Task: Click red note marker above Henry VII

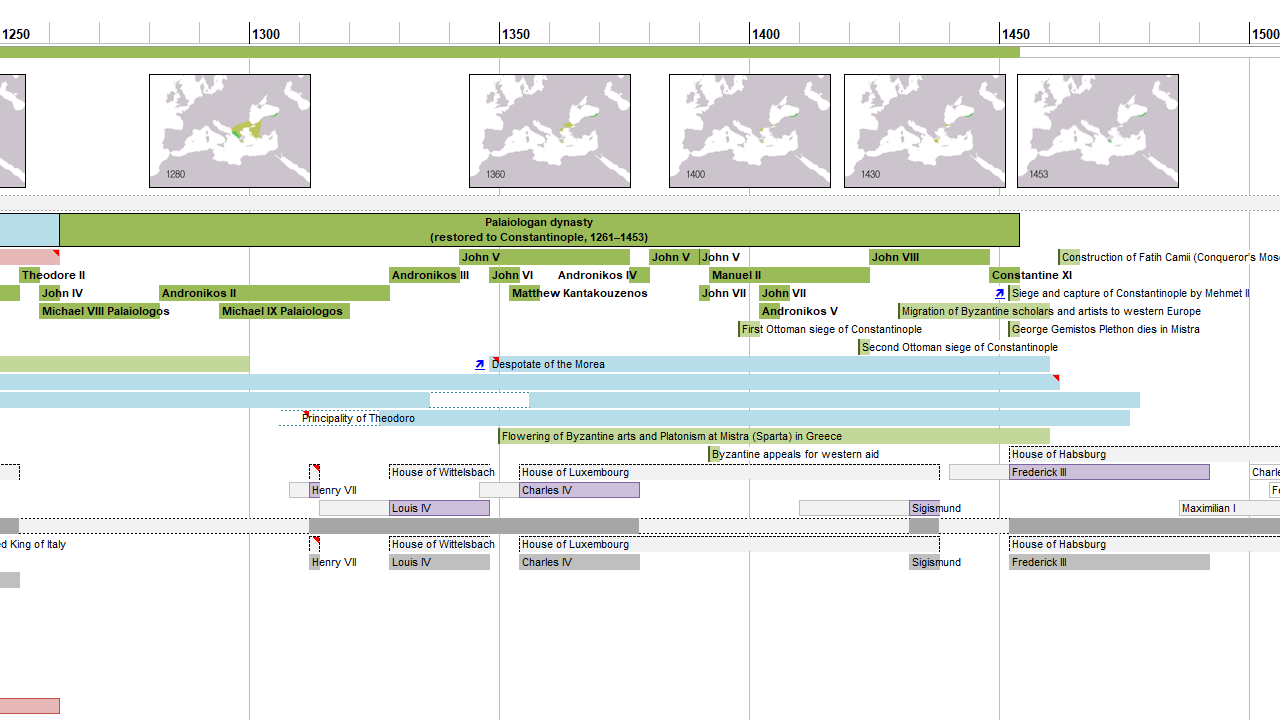Action: click(x=316, y=469)
